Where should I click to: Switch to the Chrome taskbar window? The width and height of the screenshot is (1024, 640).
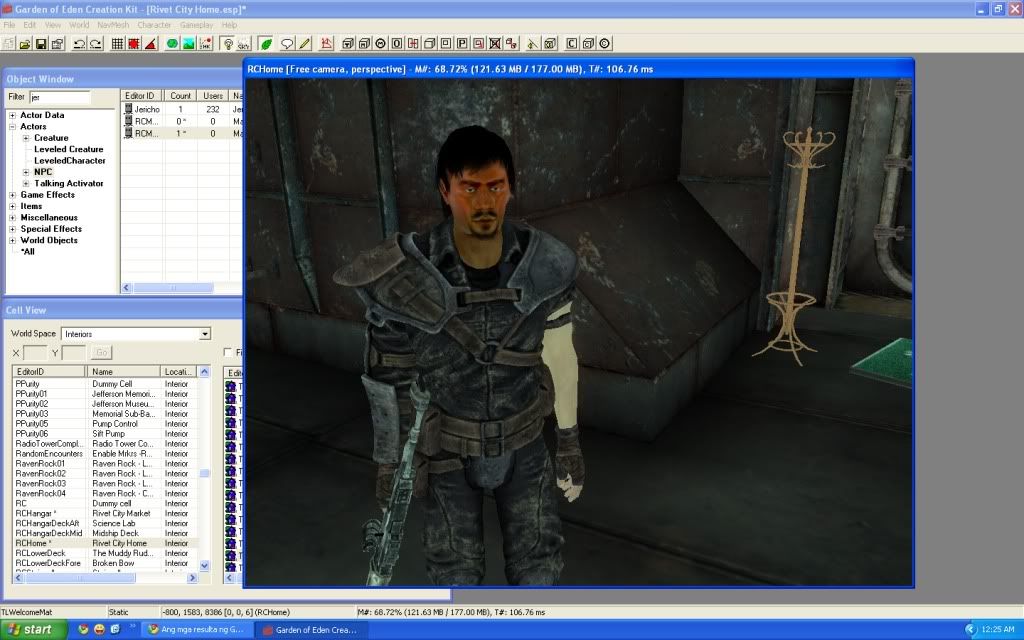tap(195, 630)
